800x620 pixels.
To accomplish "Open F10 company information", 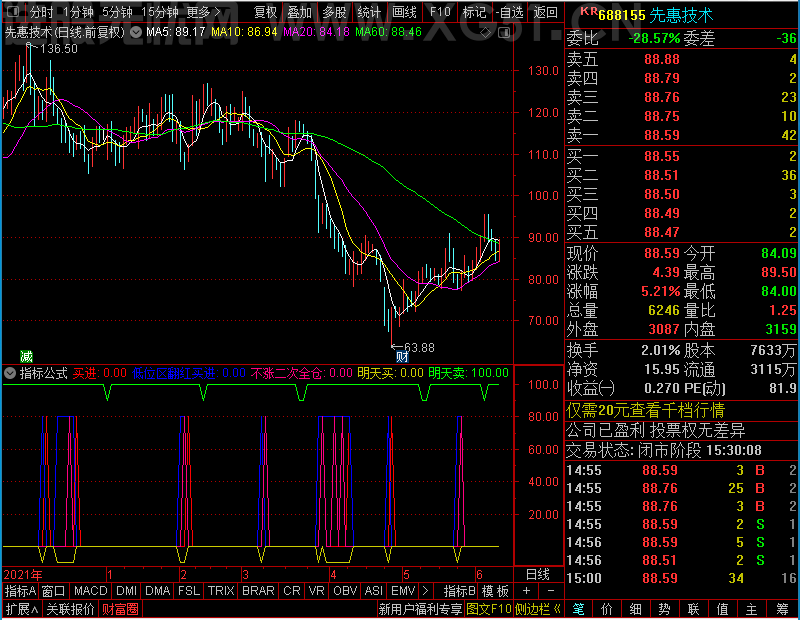I will [440, 12].
